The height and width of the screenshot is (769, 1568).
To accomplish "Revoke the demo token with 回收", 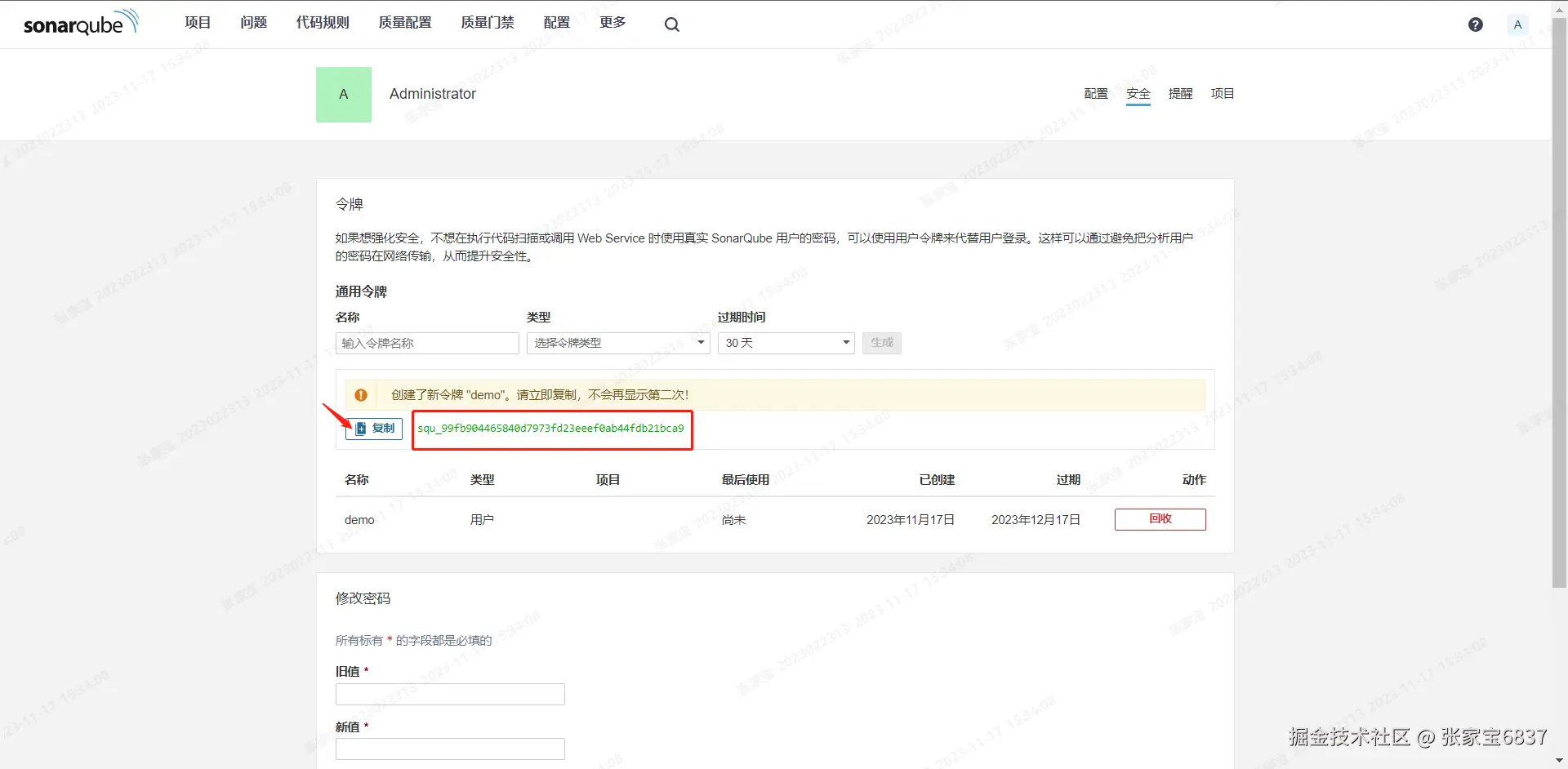I will point(1160,519).
